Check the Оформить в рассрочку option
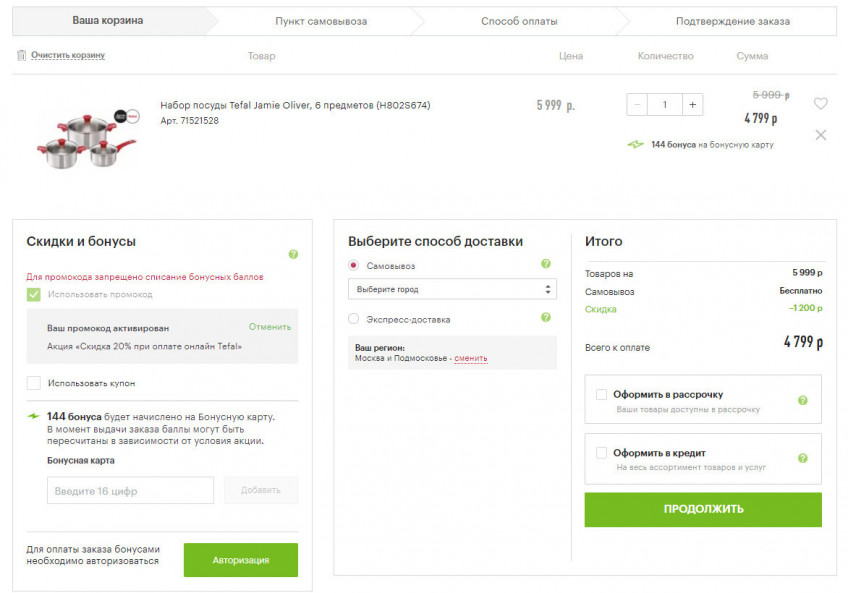The height and width of the screenshot is (593, 848). (601, 395)
